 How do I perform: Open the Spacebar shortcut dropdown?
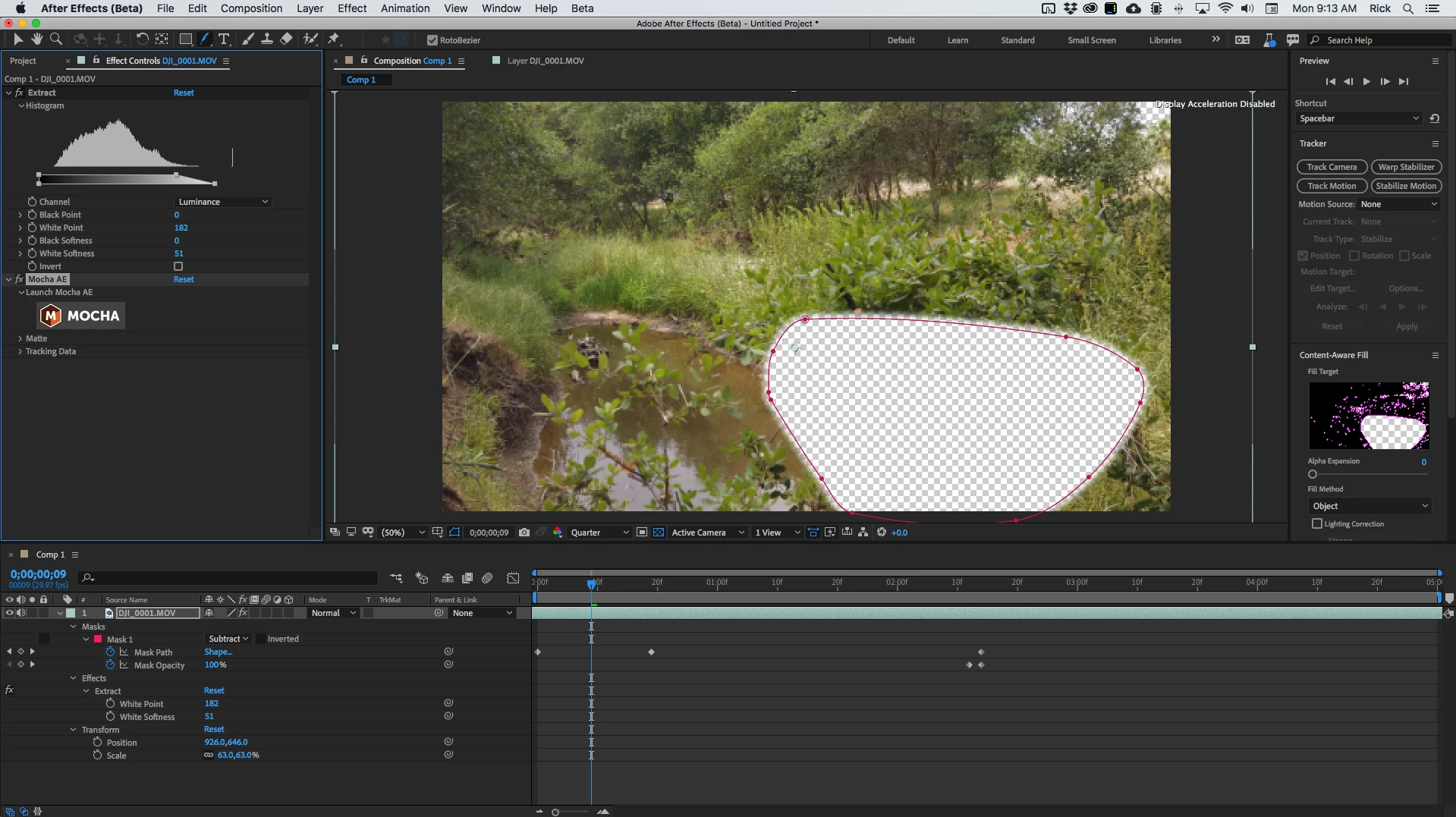[1359, 118]
